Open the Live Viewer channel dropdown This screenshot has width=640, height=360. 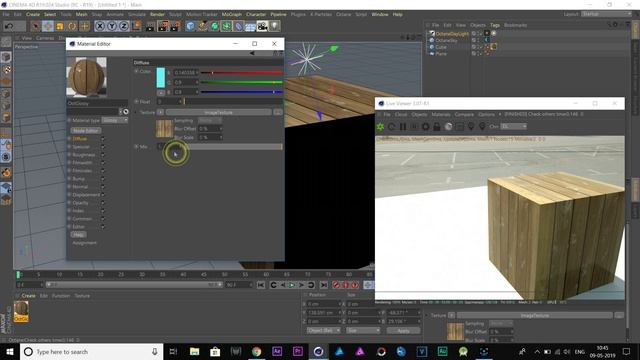tap(514, 127)
